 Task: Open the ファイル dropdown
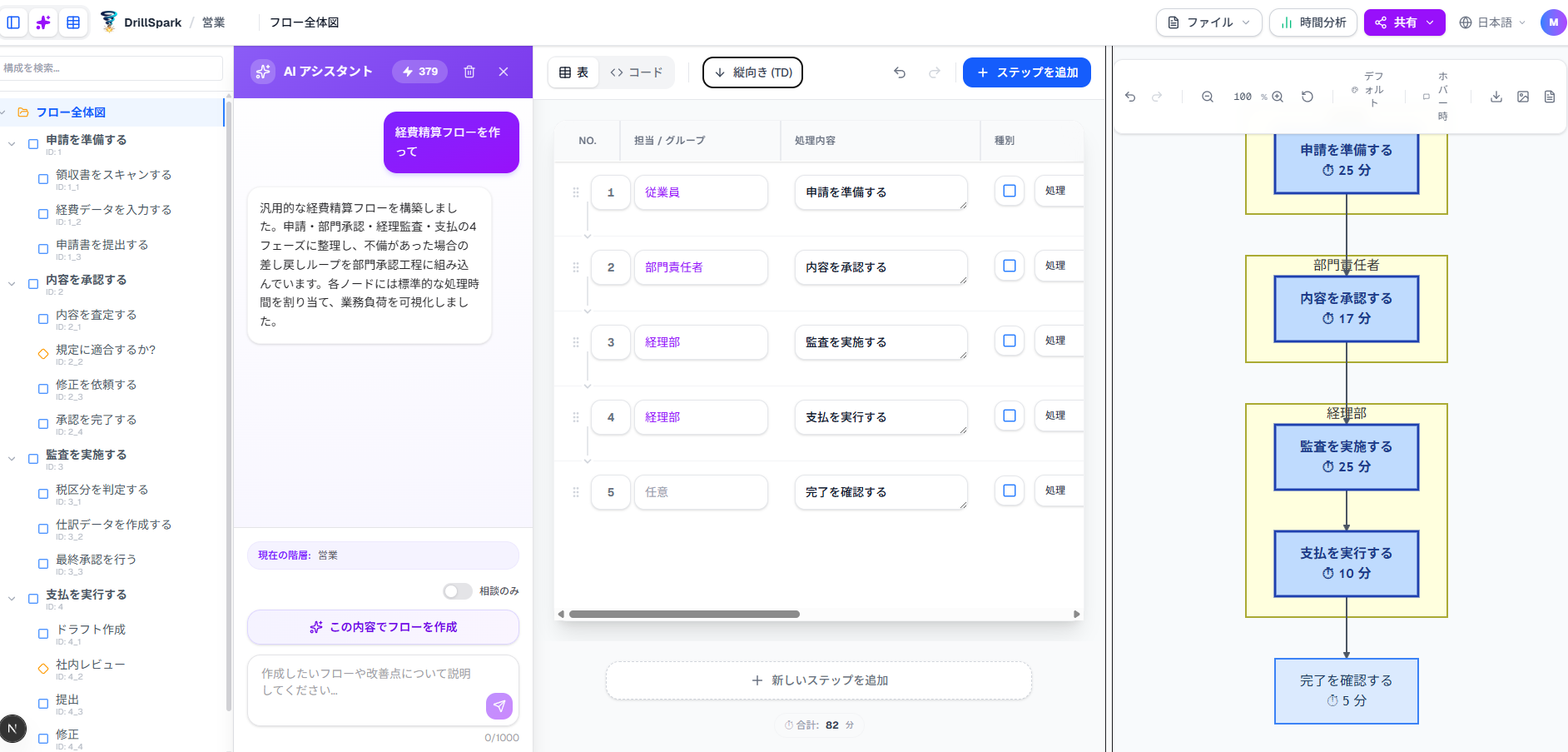[1208, 22]
